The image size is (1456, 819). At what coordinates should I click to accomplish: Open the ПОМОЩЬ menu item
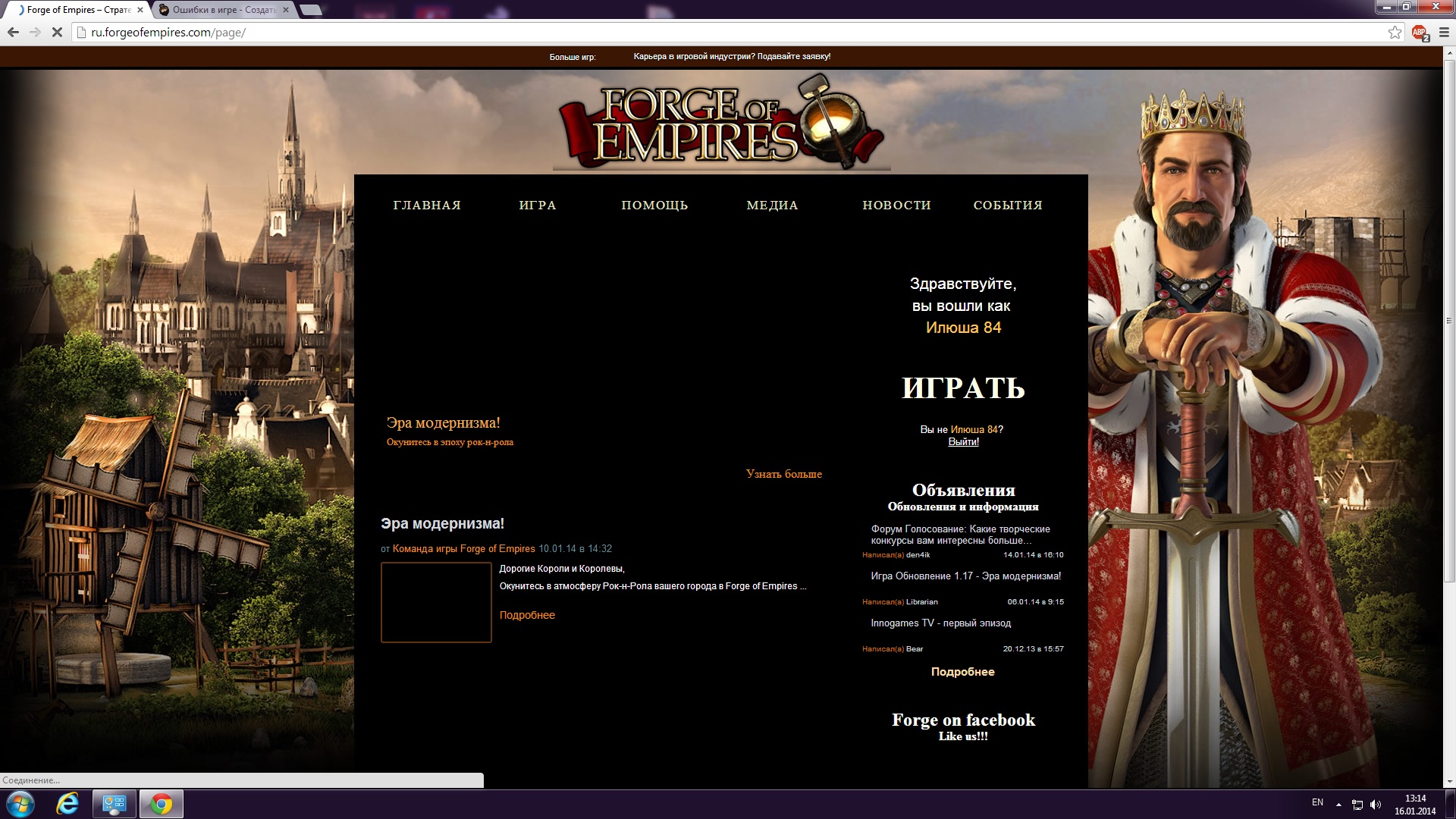[x=654, y=206]
